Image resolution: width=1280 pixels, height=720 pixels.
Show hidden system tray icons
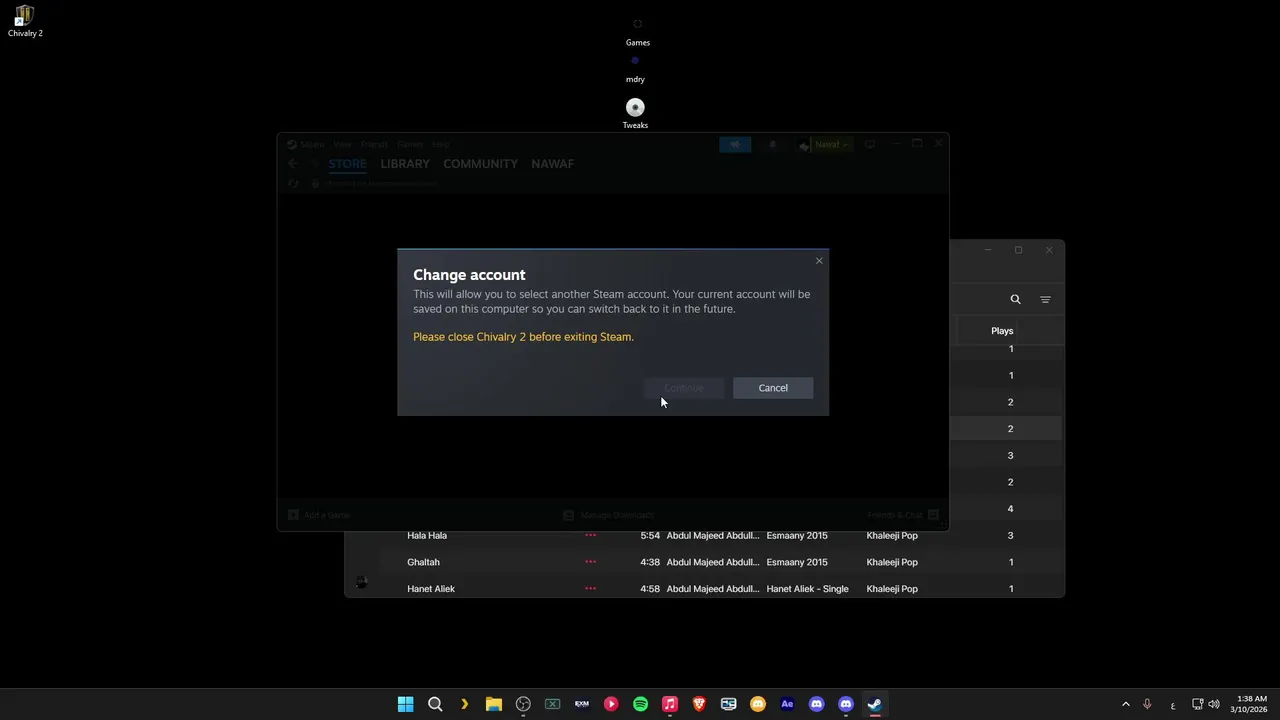(x=1125, y=704)
